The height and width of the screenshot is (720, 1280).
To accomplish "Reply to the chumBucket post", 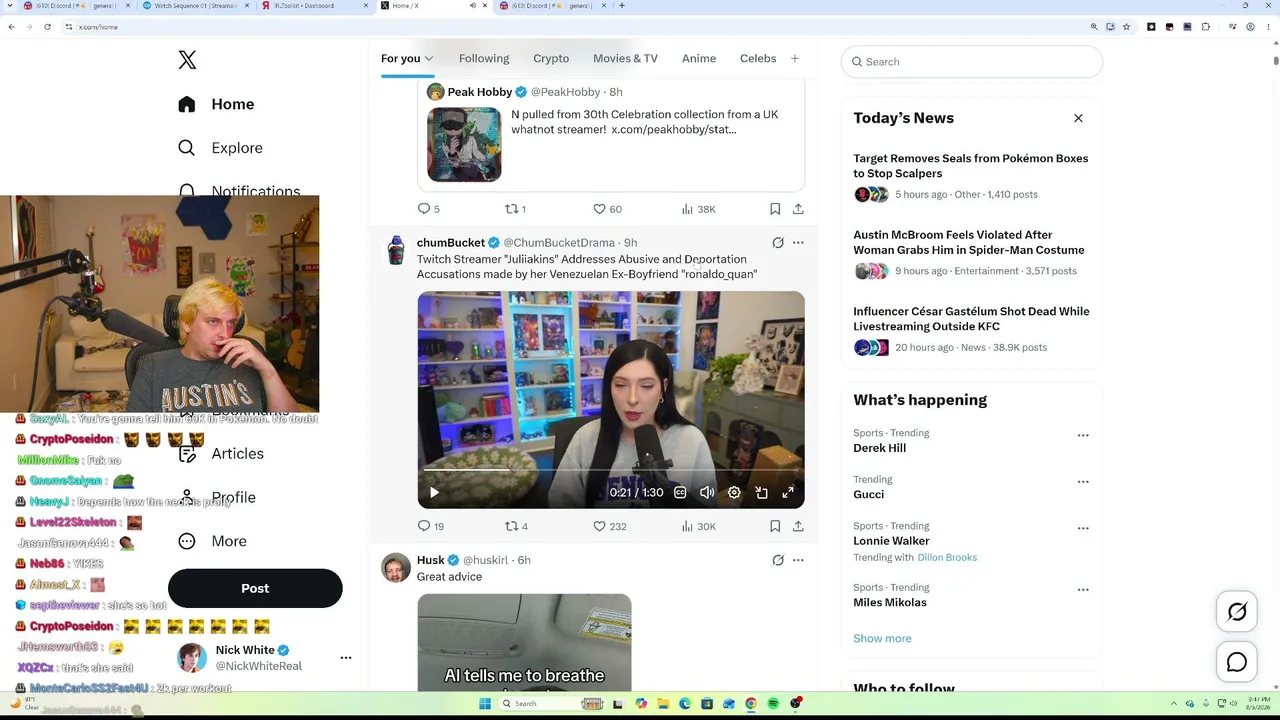I will tap(431, 526).
